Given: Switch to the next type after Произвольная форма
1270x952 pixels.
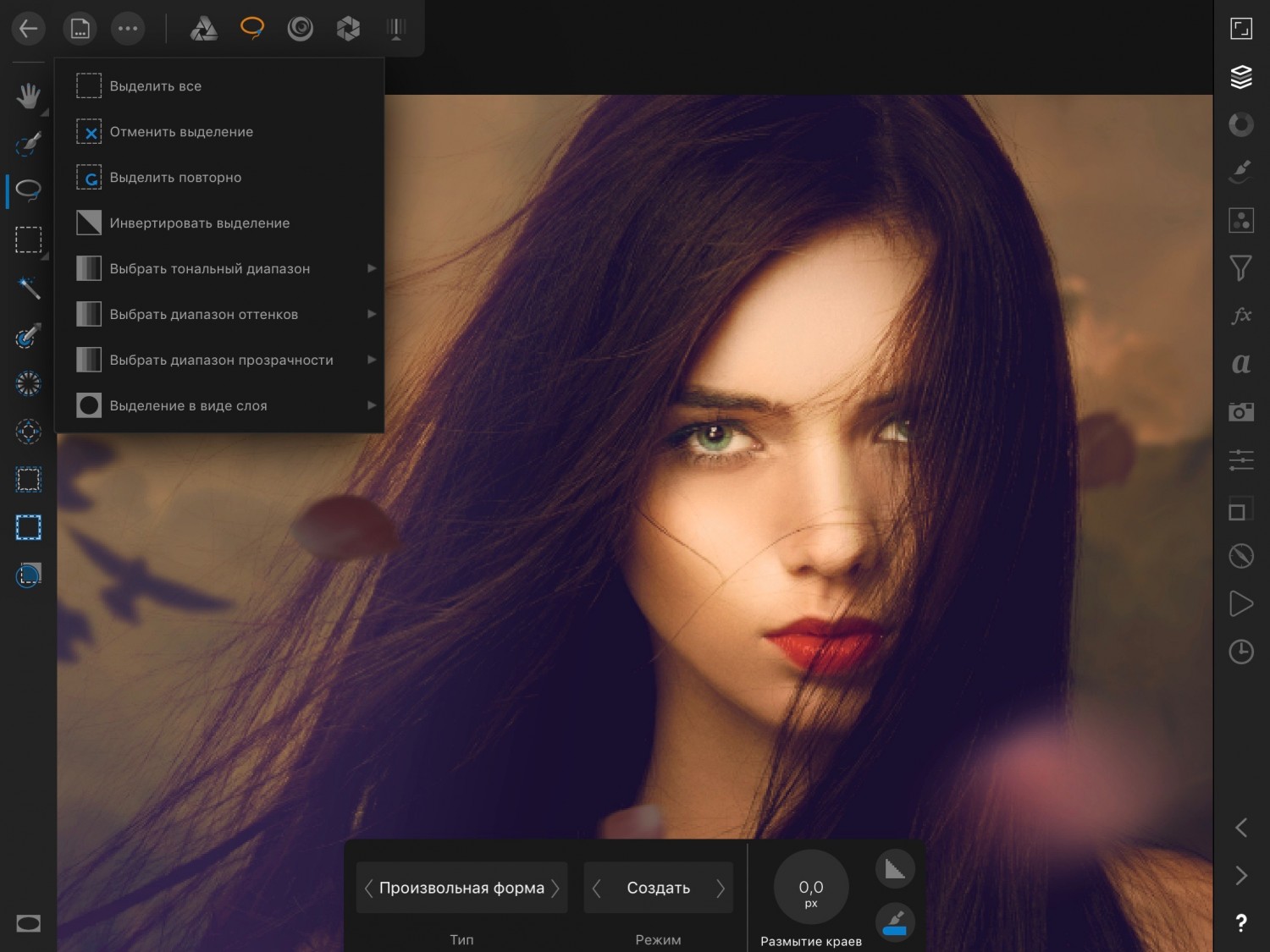Looking at the screenshot, I should click(x=555, y=888).
